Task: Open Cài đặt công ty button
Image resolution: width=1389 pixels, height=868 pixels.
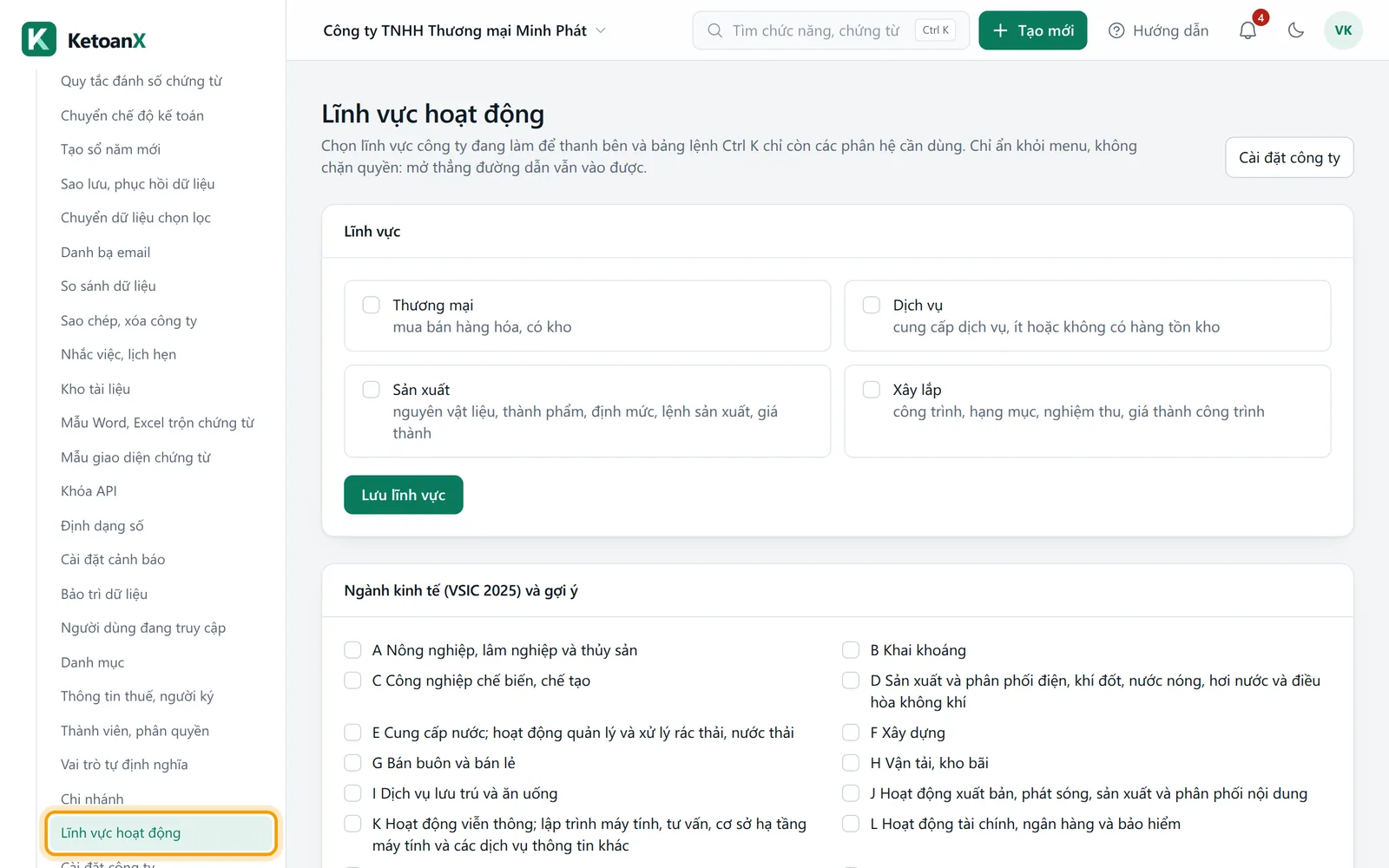Action: pos(1289,157)
